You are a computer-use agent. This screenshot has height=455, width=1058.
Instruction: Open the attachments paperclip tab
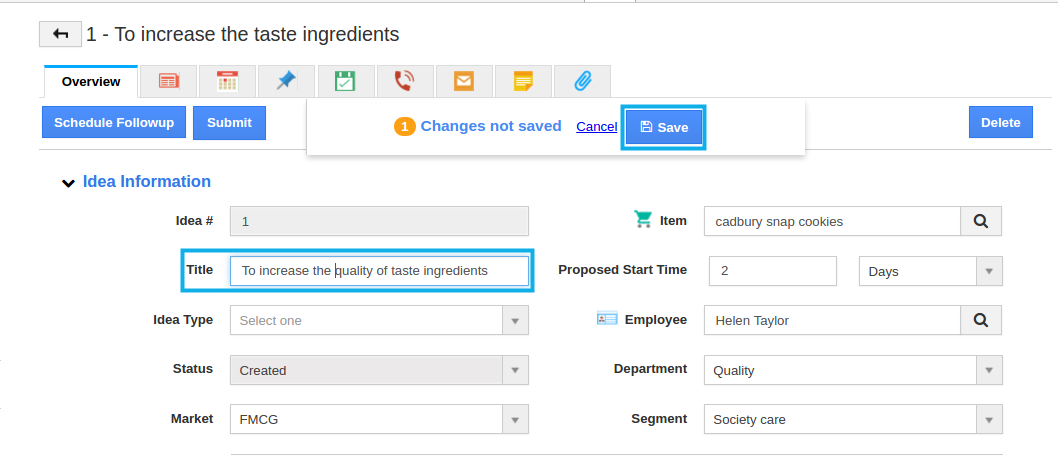(x=582, y=82)
